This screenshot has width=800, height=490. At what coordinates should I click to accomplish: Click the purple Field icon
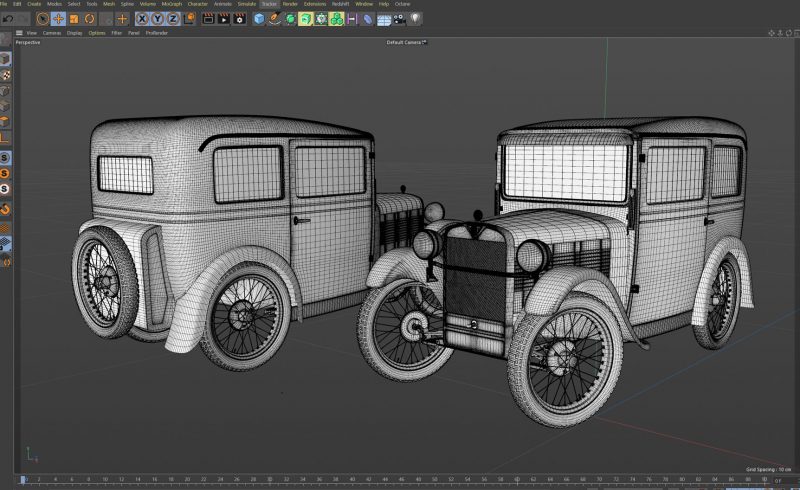coord(352,19)
